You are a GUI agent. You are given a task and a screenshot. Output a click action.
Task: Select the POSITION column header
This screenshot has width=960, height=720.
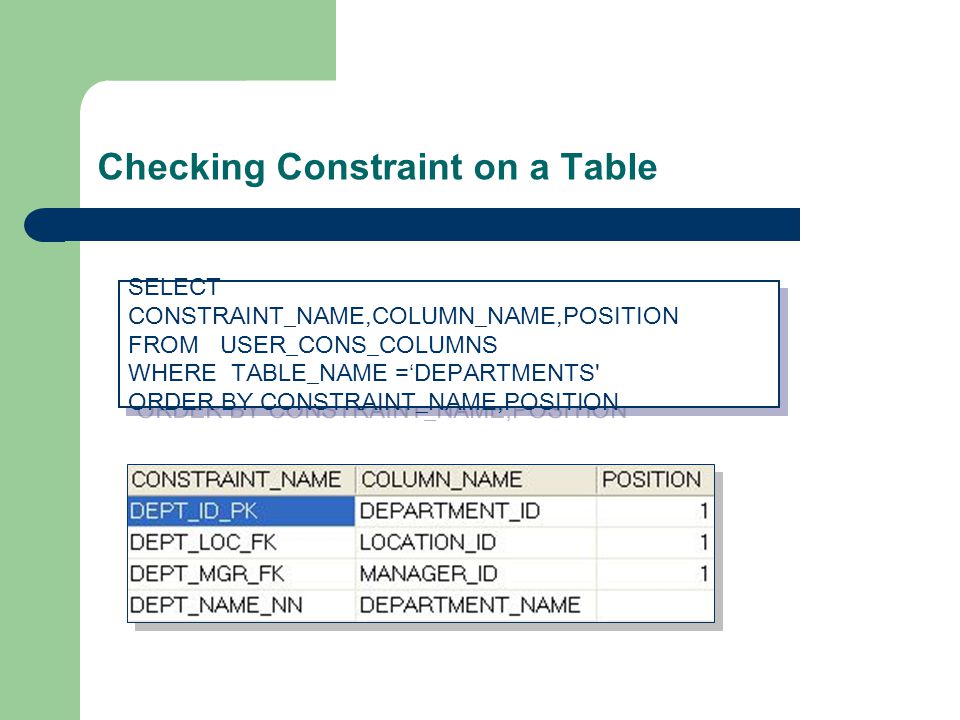(x=655, y=480)
